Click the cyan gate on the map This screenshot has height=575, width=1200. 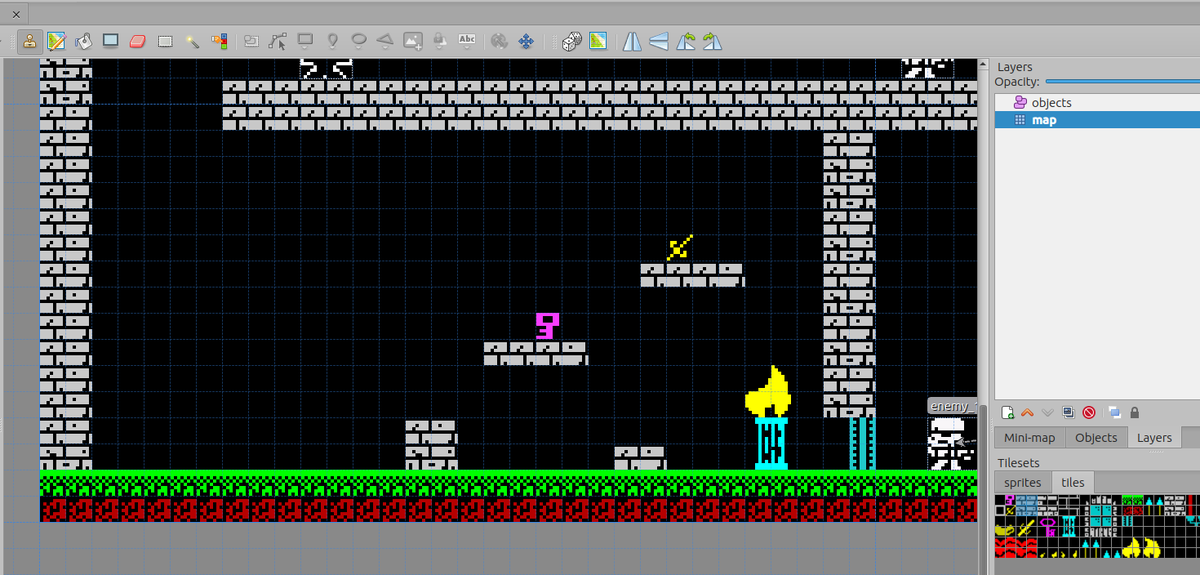click(x=862, y=443)
